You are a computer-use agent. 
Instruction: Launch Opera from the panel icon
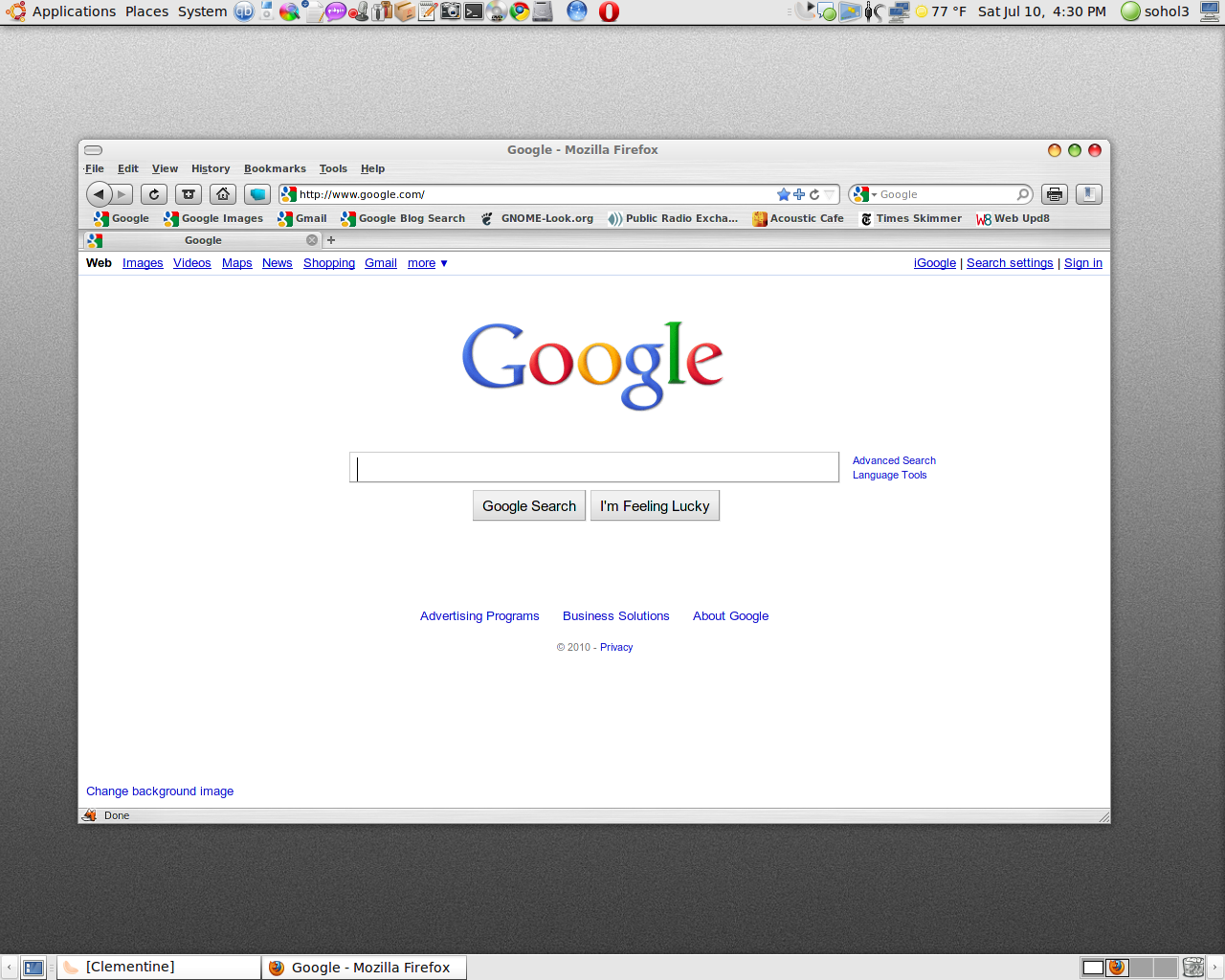[609, 11]
